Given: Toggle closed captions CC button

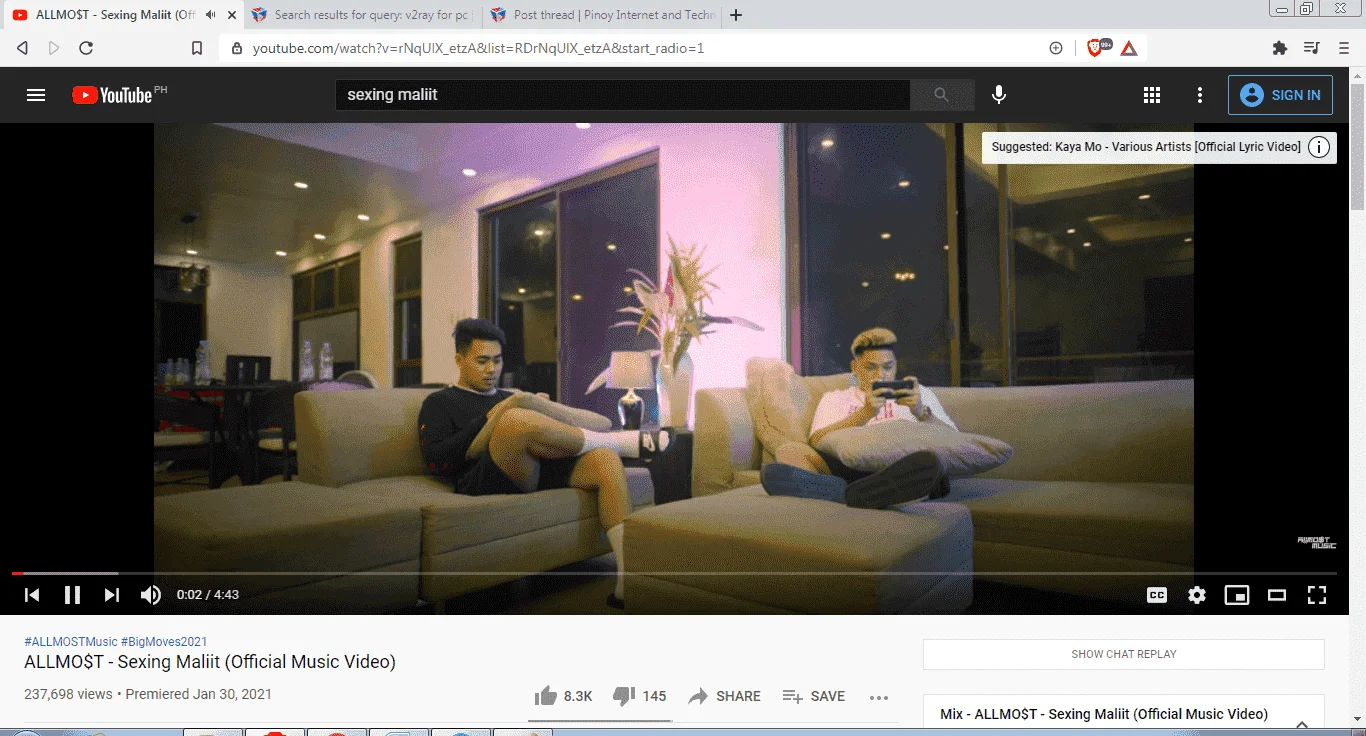Looking at the screenshot, I should (1157, 595).
